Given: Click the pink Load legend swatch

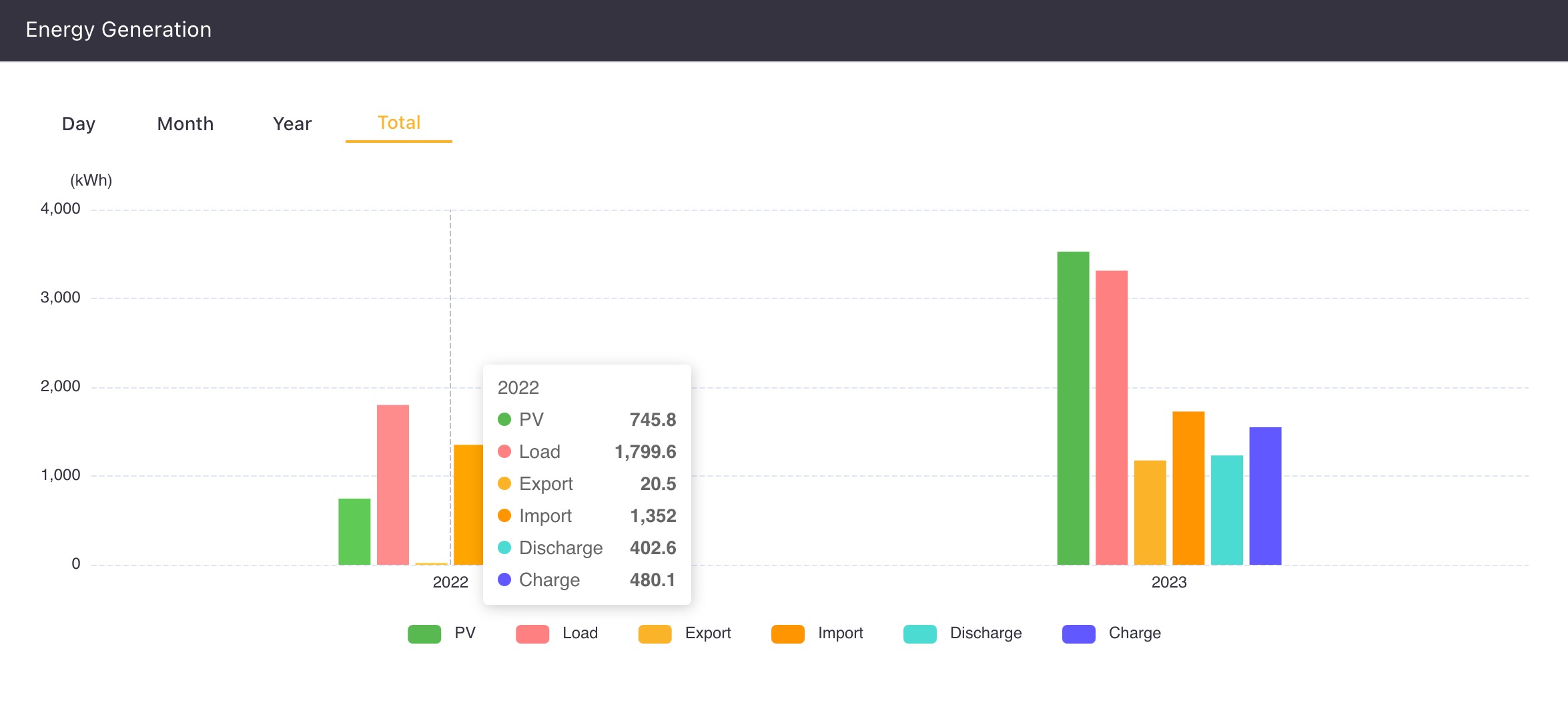Looking at the screenshot, I should pos(532,634).
